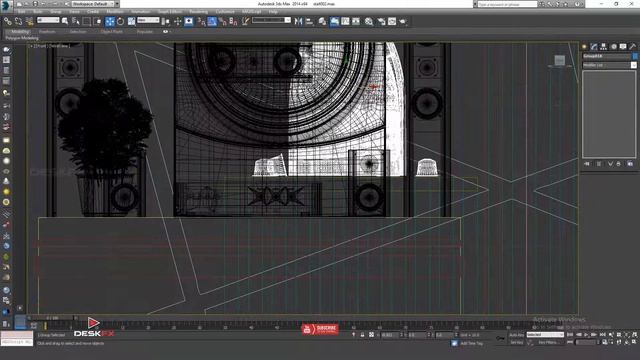This screenshot has width=640, height=360.
Task: Activate the Select and Rotate tool
Action: pyautogui.click(x=120, y=21)
